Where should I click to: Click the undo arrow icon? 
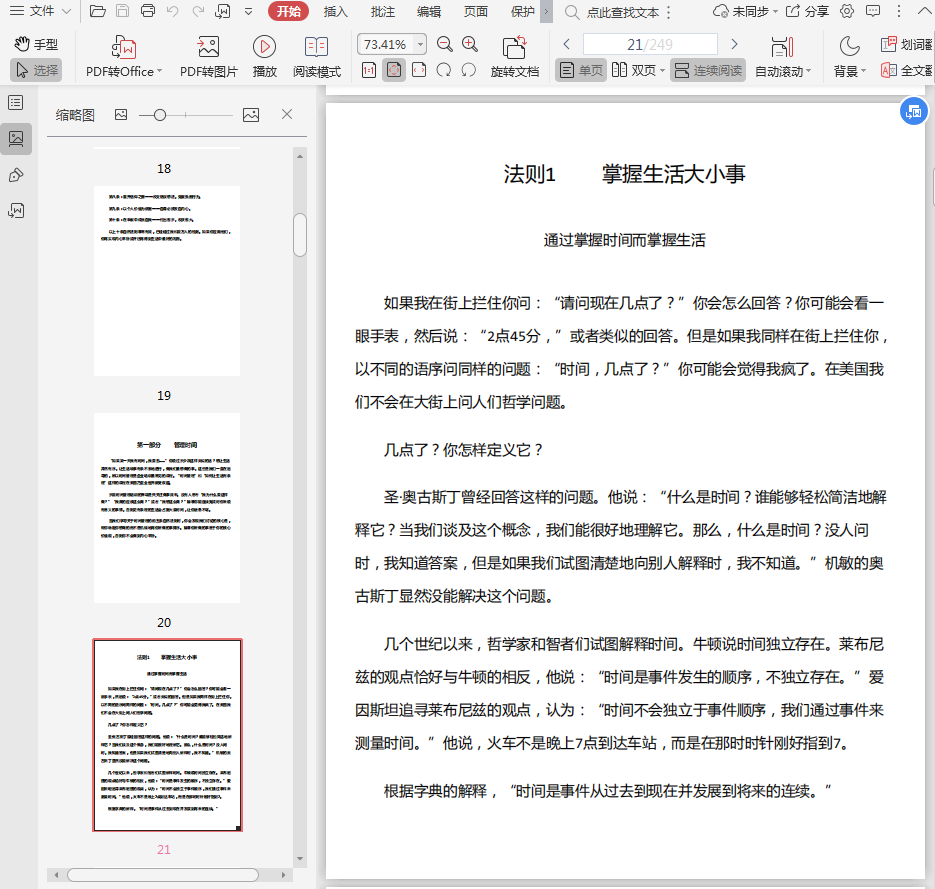172,11
